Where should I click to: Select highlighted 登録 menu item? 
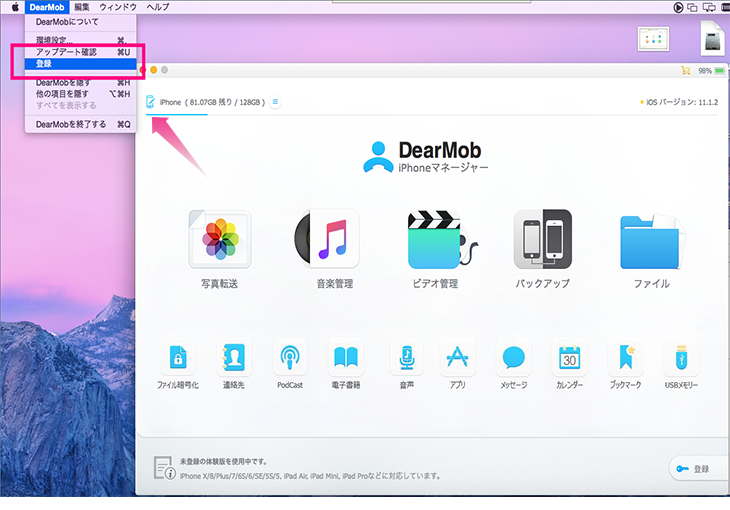tap(81, 64)
